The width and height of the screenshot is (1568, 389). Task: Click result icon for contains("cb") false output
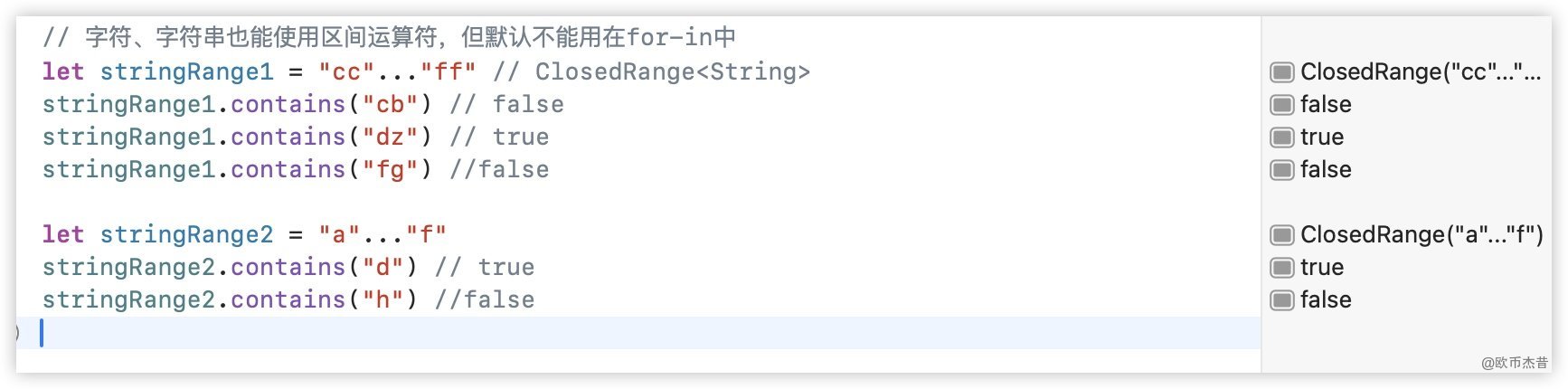1281,105
